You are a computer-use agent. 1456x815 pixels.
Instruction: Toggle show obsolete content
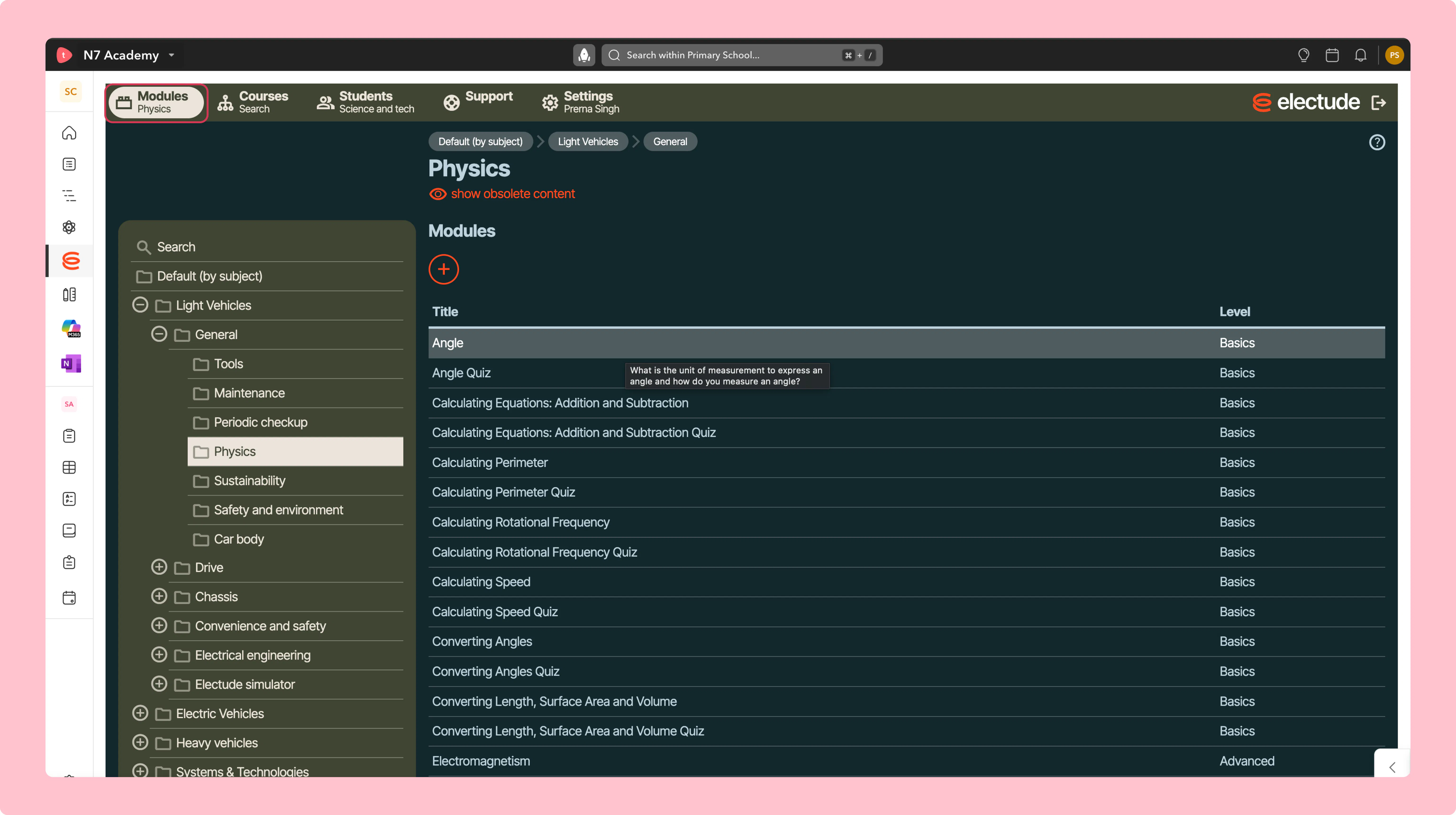coord(501,194)
